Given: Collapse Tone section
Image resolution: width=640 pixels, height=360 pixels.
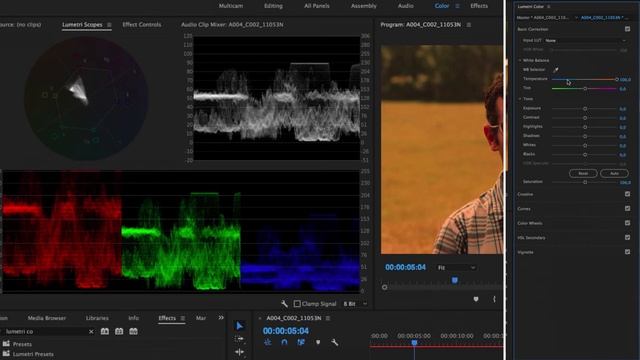Looking at the screenshot, I should [520, 99].
